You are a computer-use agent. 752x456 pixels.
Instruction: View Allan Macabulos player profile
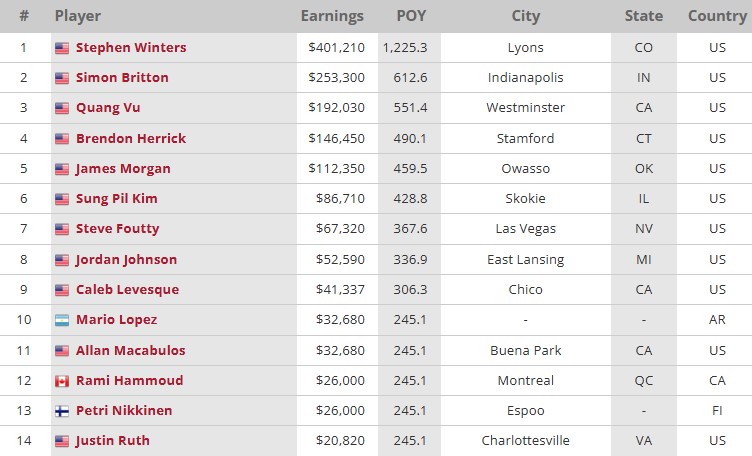pyautogui.click(x=130, y=350)
